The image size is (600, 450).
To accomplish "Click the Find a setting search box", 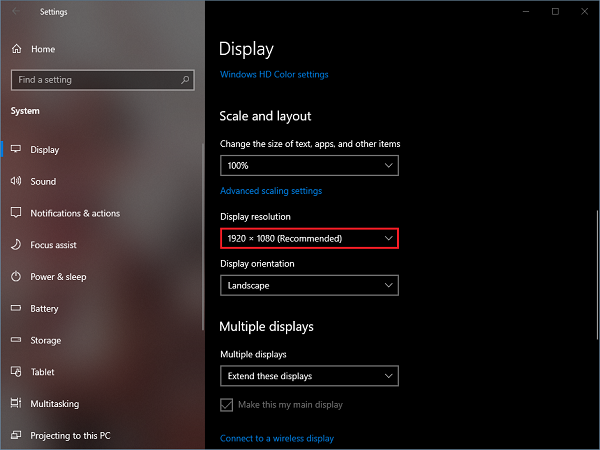I will 95,80.
